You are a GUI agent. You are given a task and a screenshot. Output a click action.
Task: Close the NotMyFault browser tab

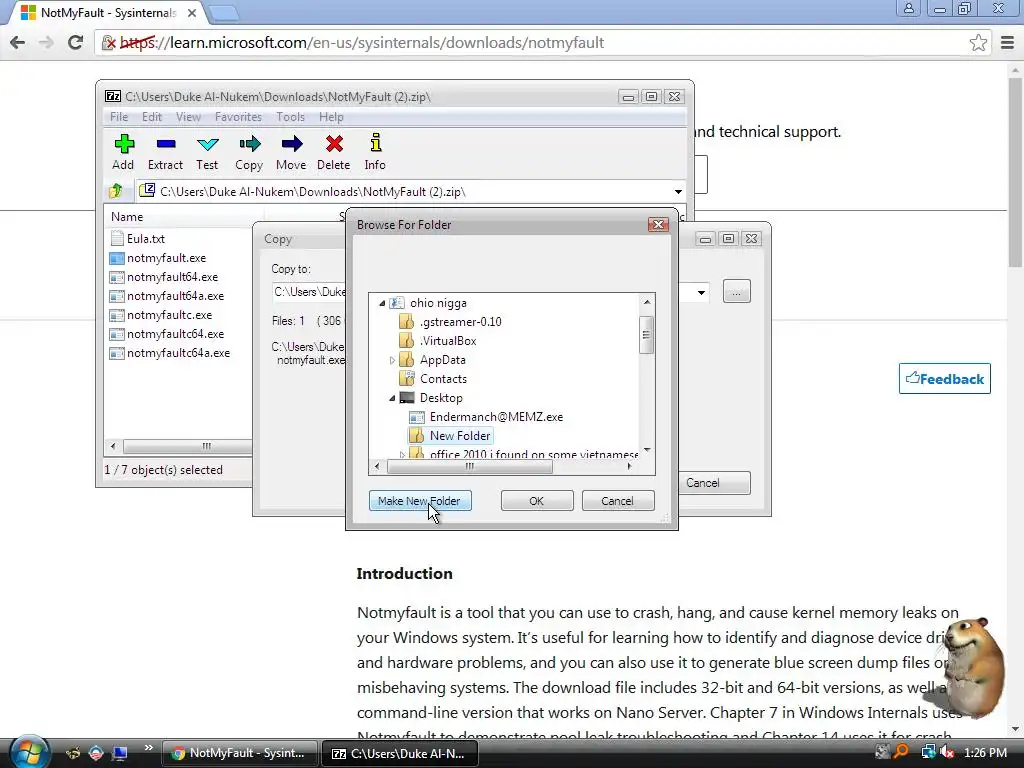pos(192,12)
